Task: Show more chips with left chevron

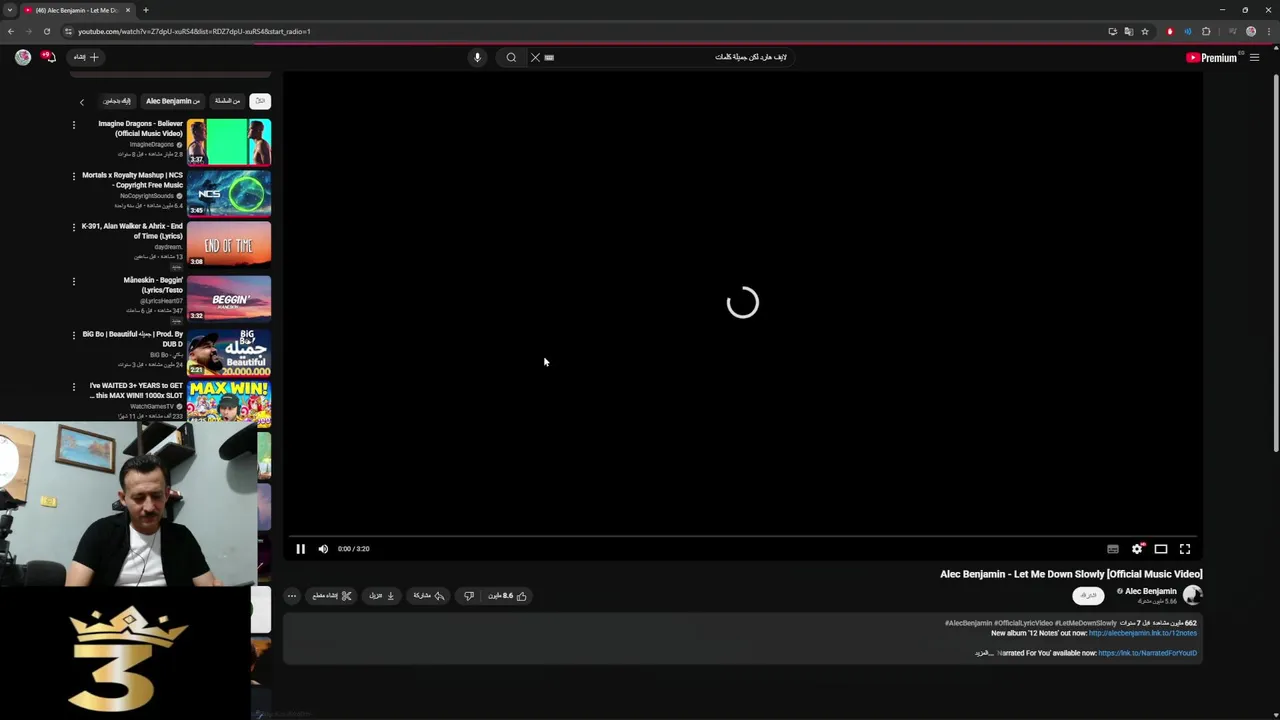Action: click(82, 101)
